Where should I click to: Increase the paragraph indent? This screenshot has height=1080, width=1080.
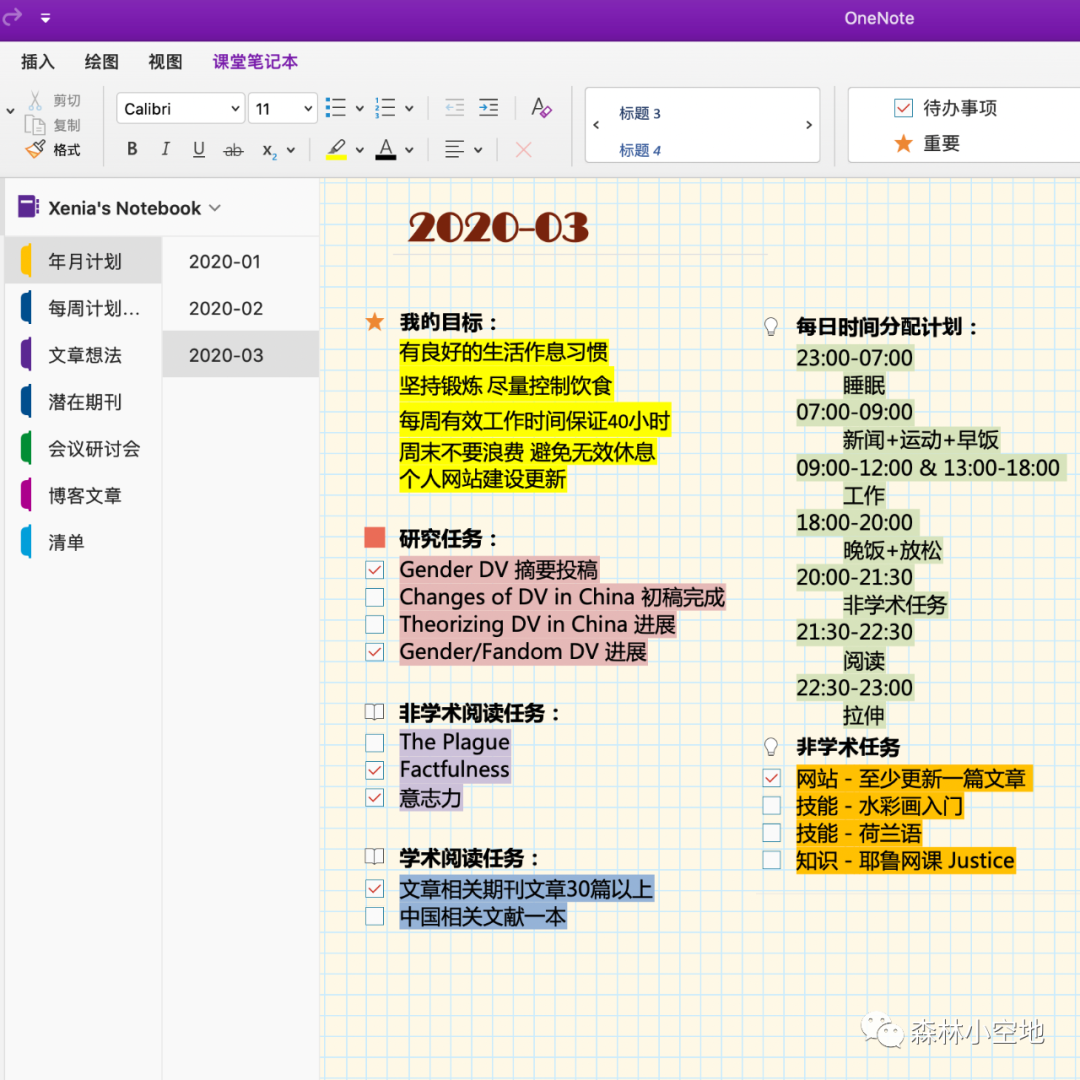click(x=488, y=108)
